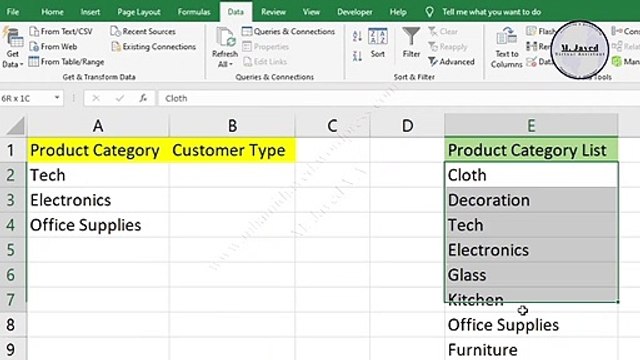Select column D header
Viewport: 640px width, 360px height.
[407, 126]
